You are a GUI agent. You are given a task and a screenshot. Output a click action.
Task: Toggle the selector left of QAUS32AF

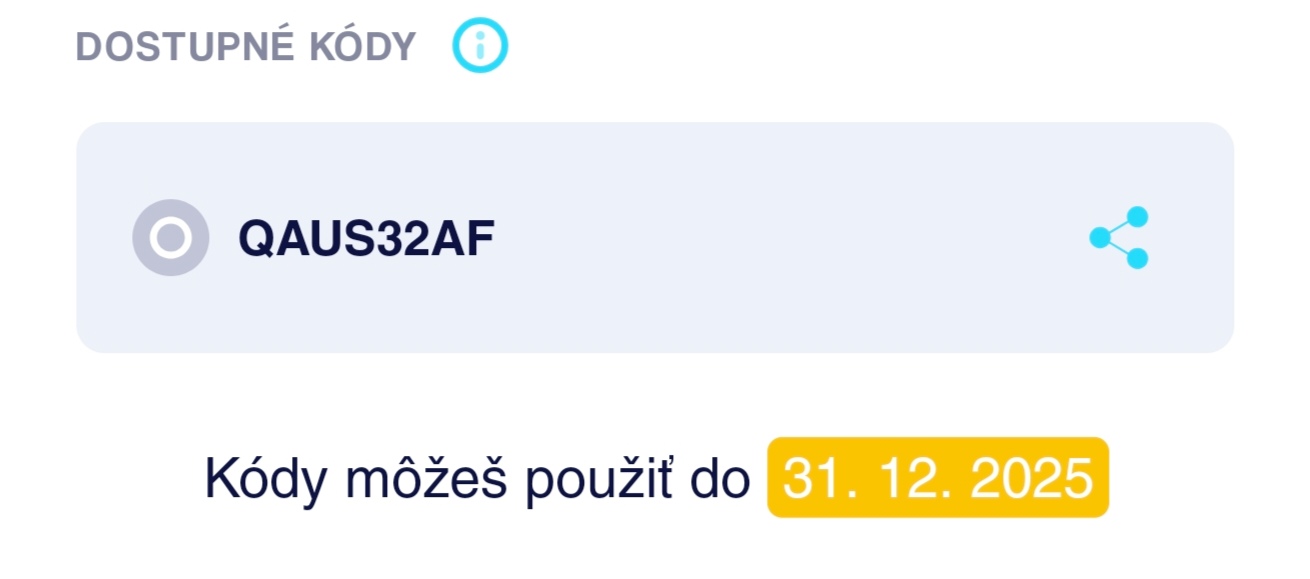[x=171, y=237]
